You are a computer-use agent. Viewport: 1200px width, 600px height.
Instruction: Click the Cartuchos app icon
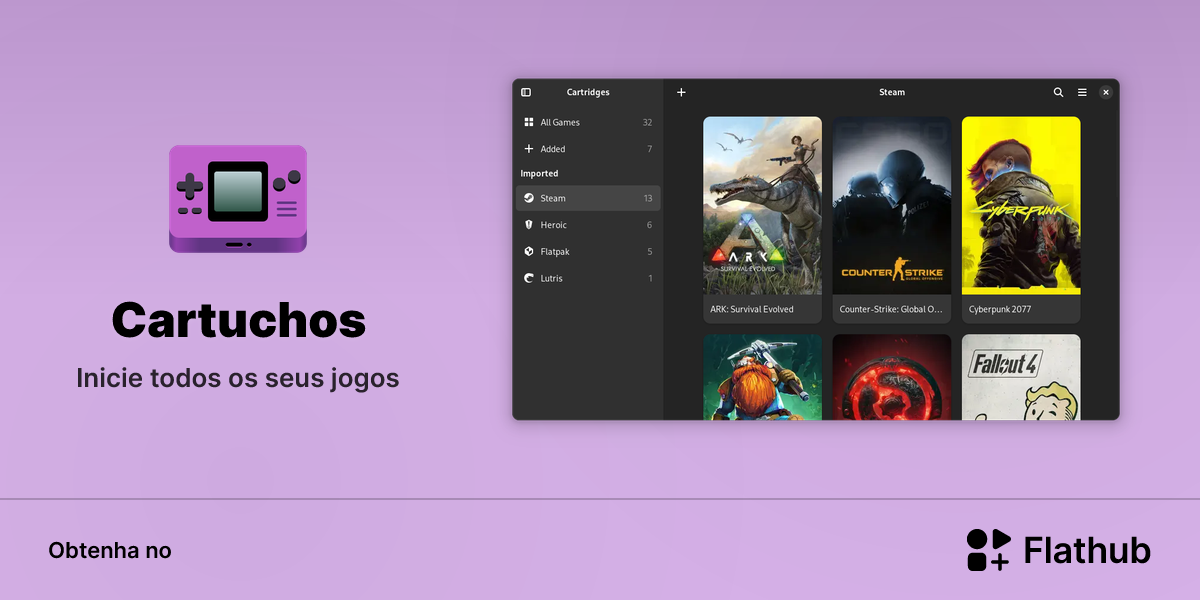(238, 198)
